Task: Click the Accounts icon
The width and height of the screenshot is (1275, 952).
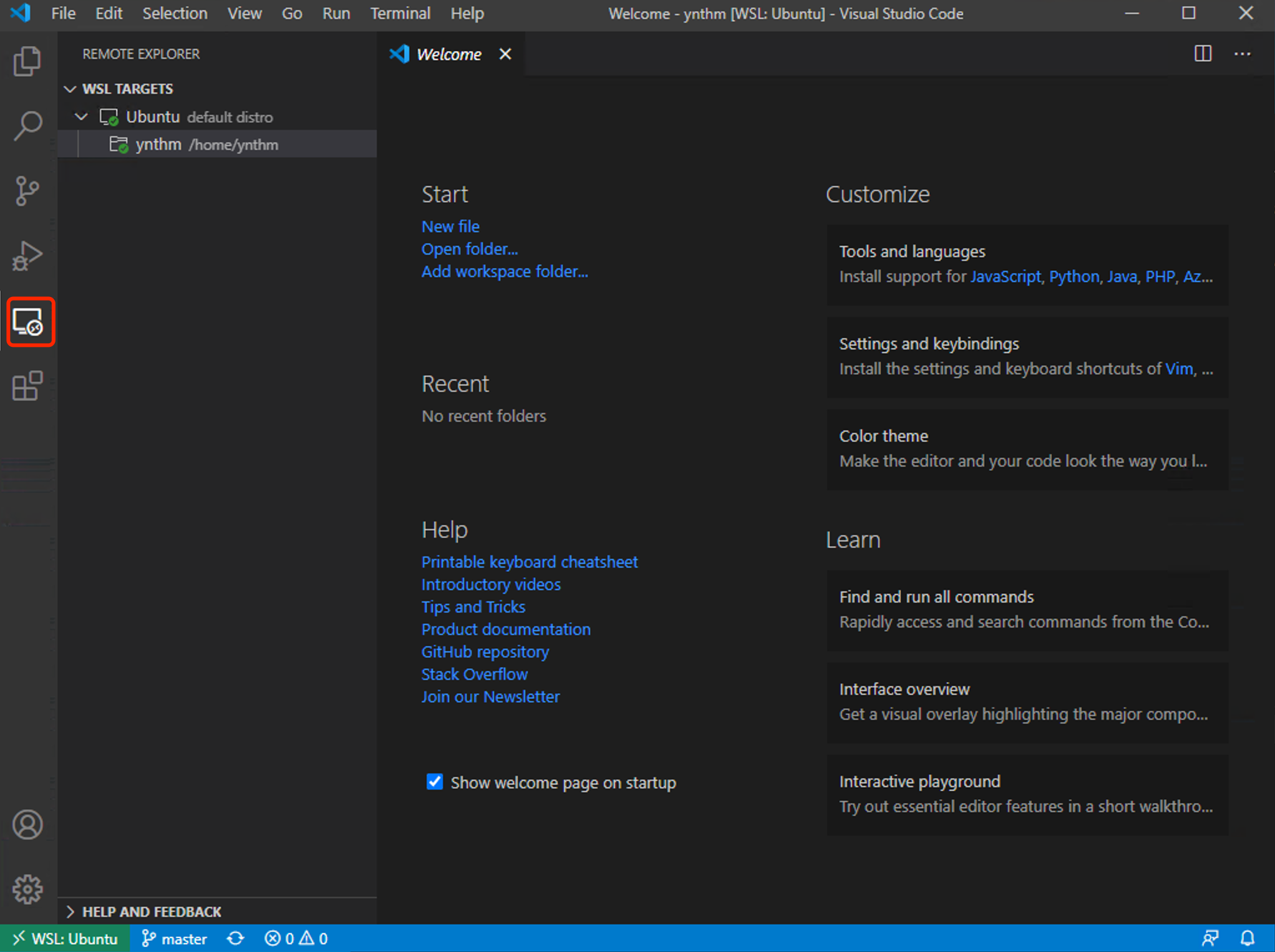Action: click(x=27, y=824)
